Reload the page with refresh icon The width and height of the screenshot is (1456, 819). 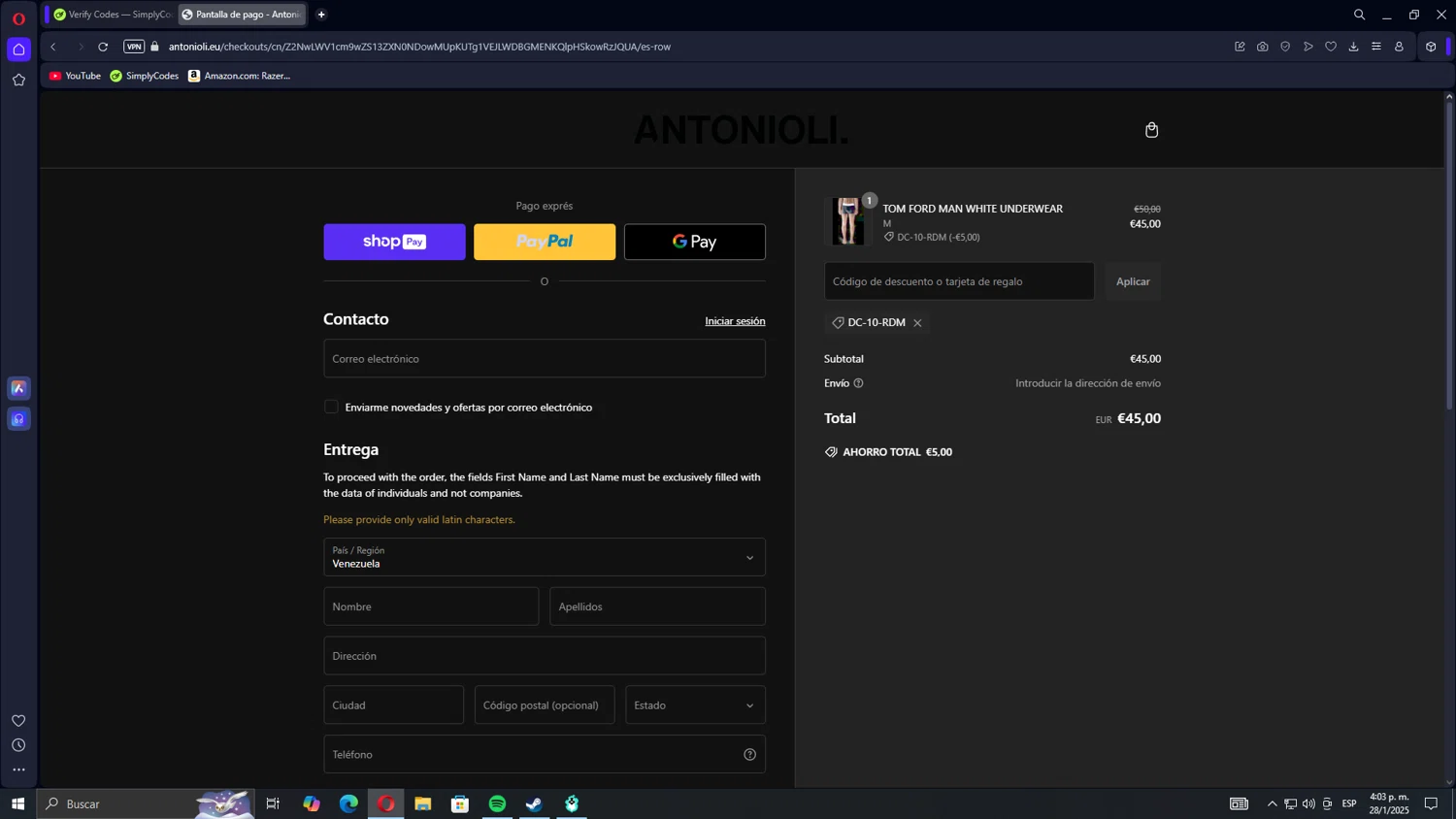(103, 47)
